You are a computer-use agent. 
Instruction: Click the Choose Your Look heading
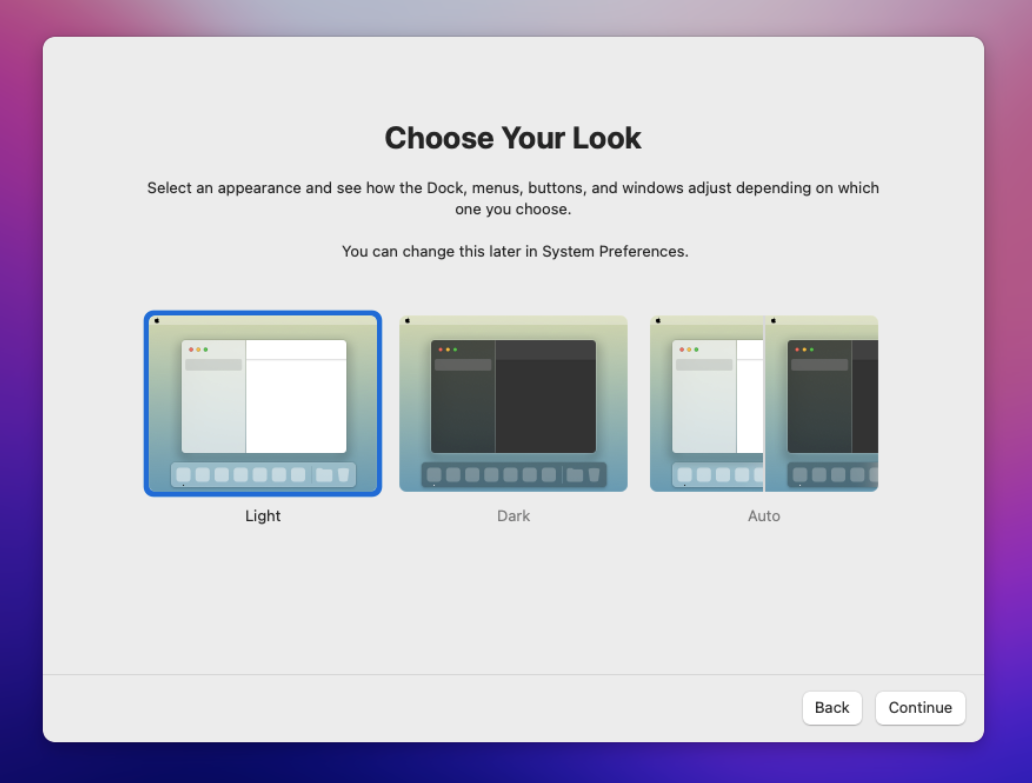(x=513, y=137)
